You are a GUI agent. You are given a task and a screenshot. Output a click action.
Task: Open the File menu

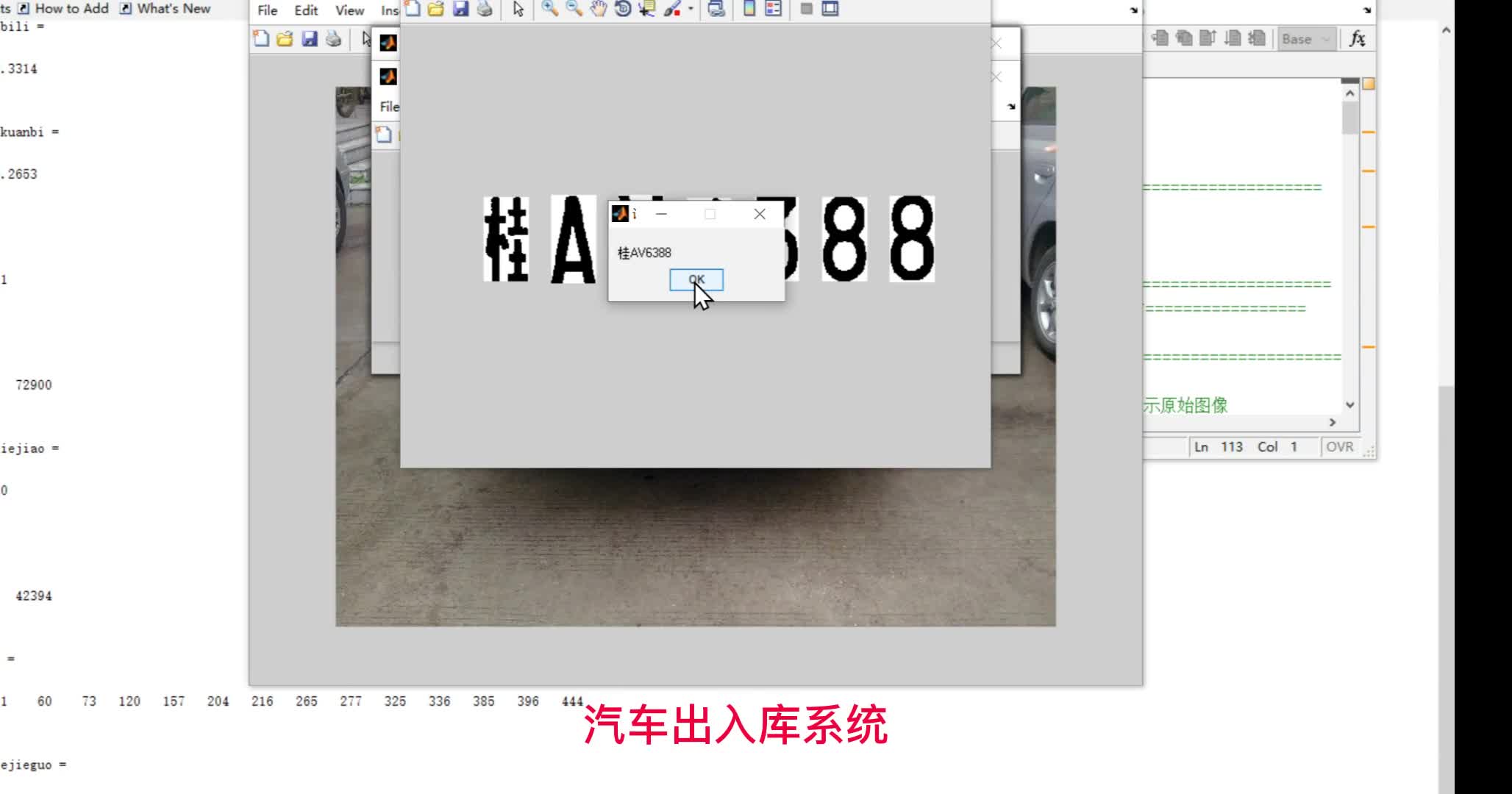[x=266, y=9]
